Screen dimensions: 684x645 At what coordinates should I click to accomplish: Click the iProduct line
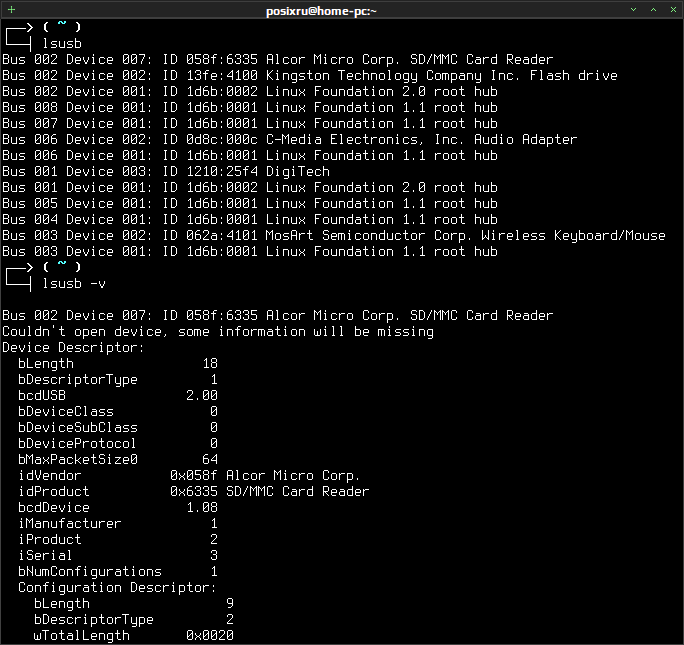pyautogui.click(x=118, y=540)
